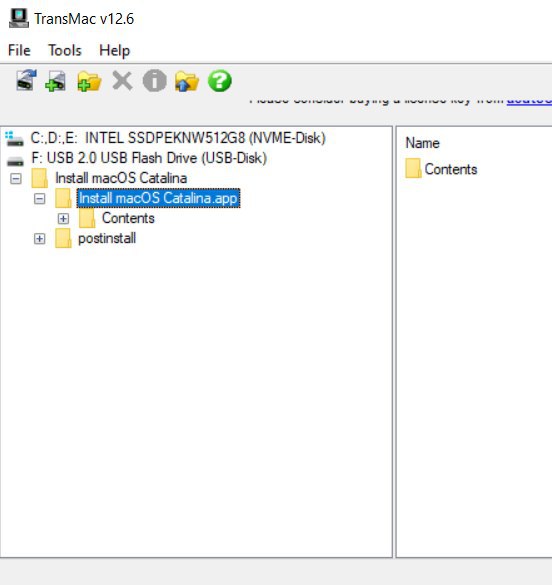Viewport: 552px width, 585px height.
Task: Click the gray info toolbar icon
Action: coord(154,81)
